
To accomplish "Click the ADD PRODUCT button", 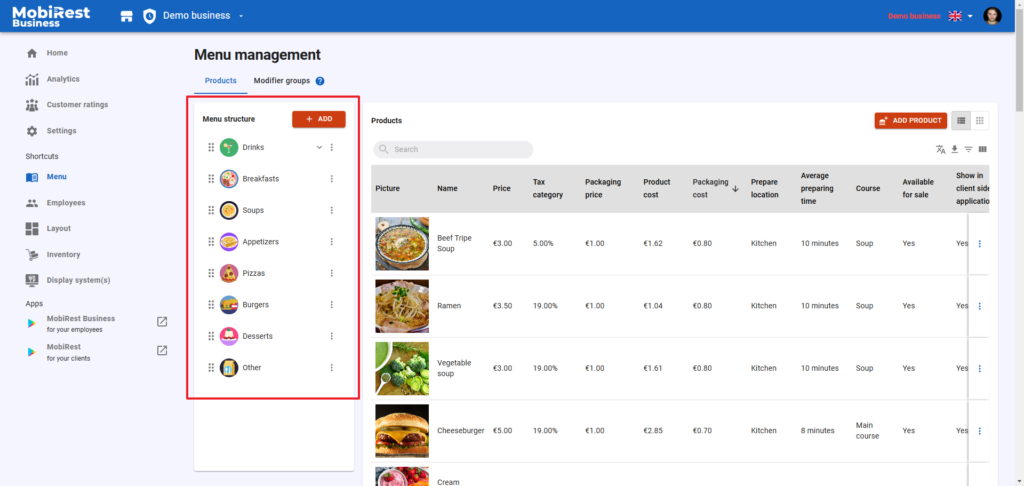I will pos(910,121).
